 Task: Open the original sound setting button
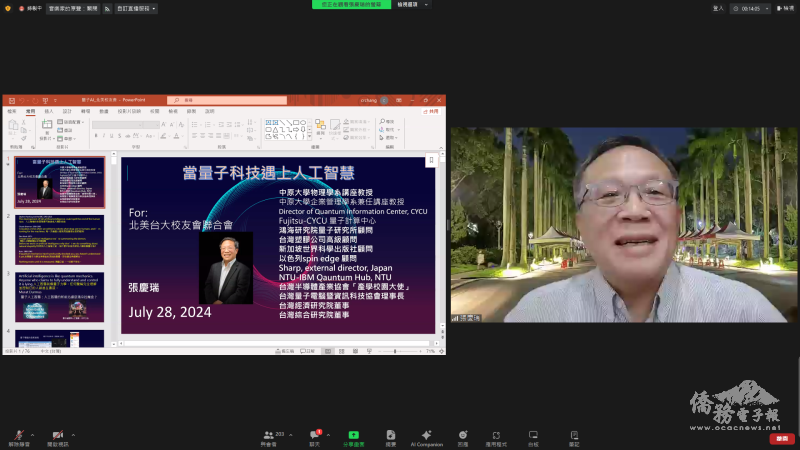point(73,8)
